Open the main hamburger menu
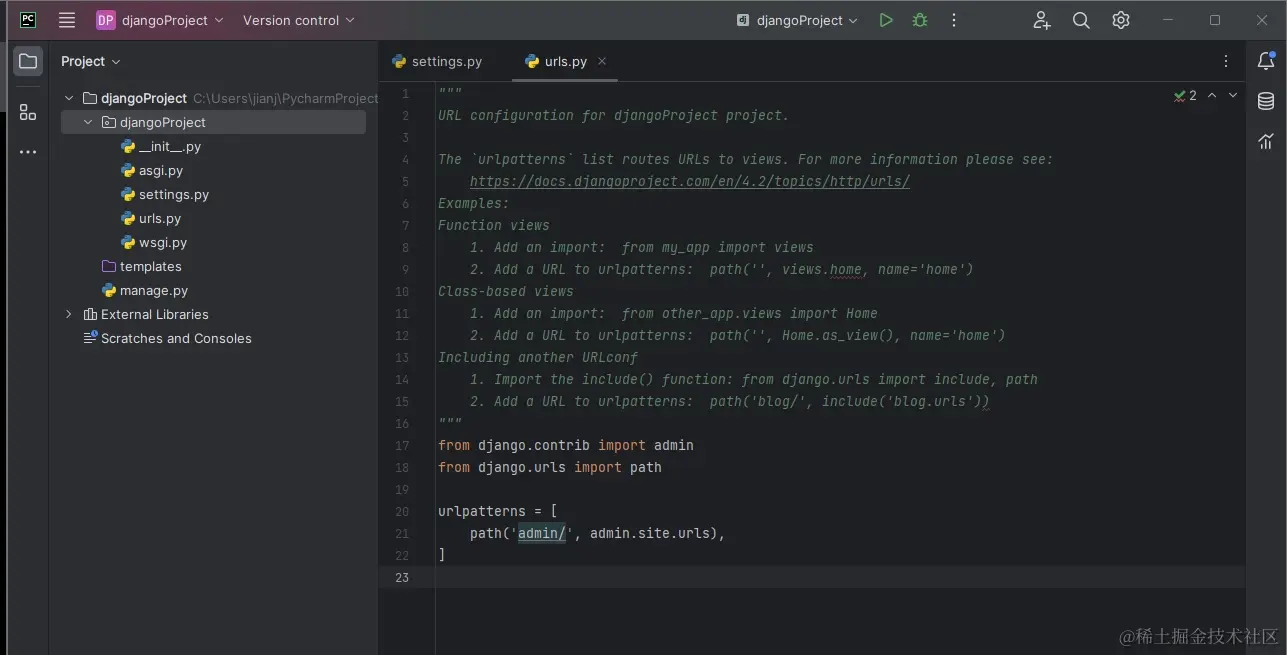 tap(67, 20)
